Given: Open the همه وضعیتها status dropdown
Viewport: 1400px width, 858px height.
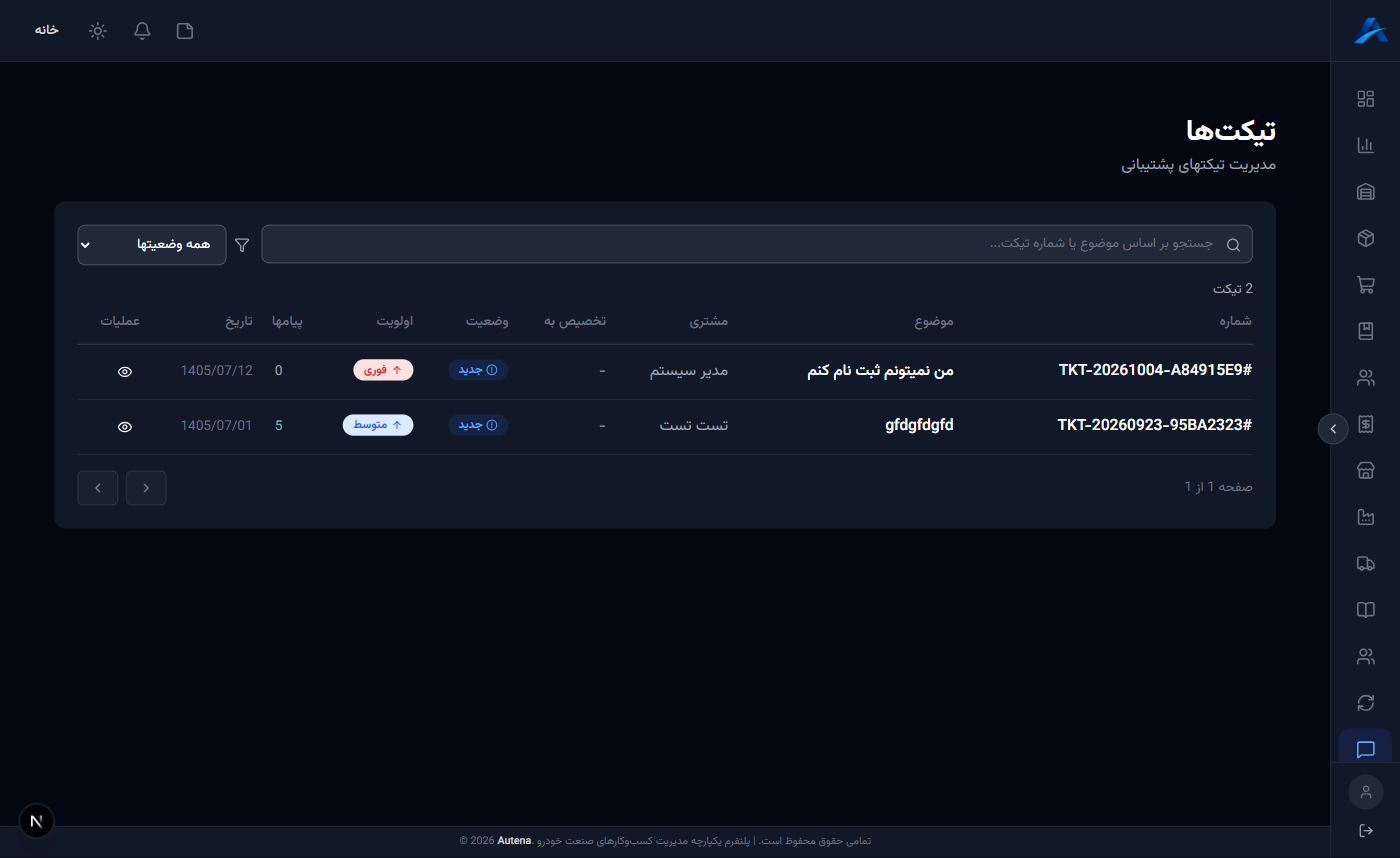Looking at the screenshot, I should coord(152,245).
